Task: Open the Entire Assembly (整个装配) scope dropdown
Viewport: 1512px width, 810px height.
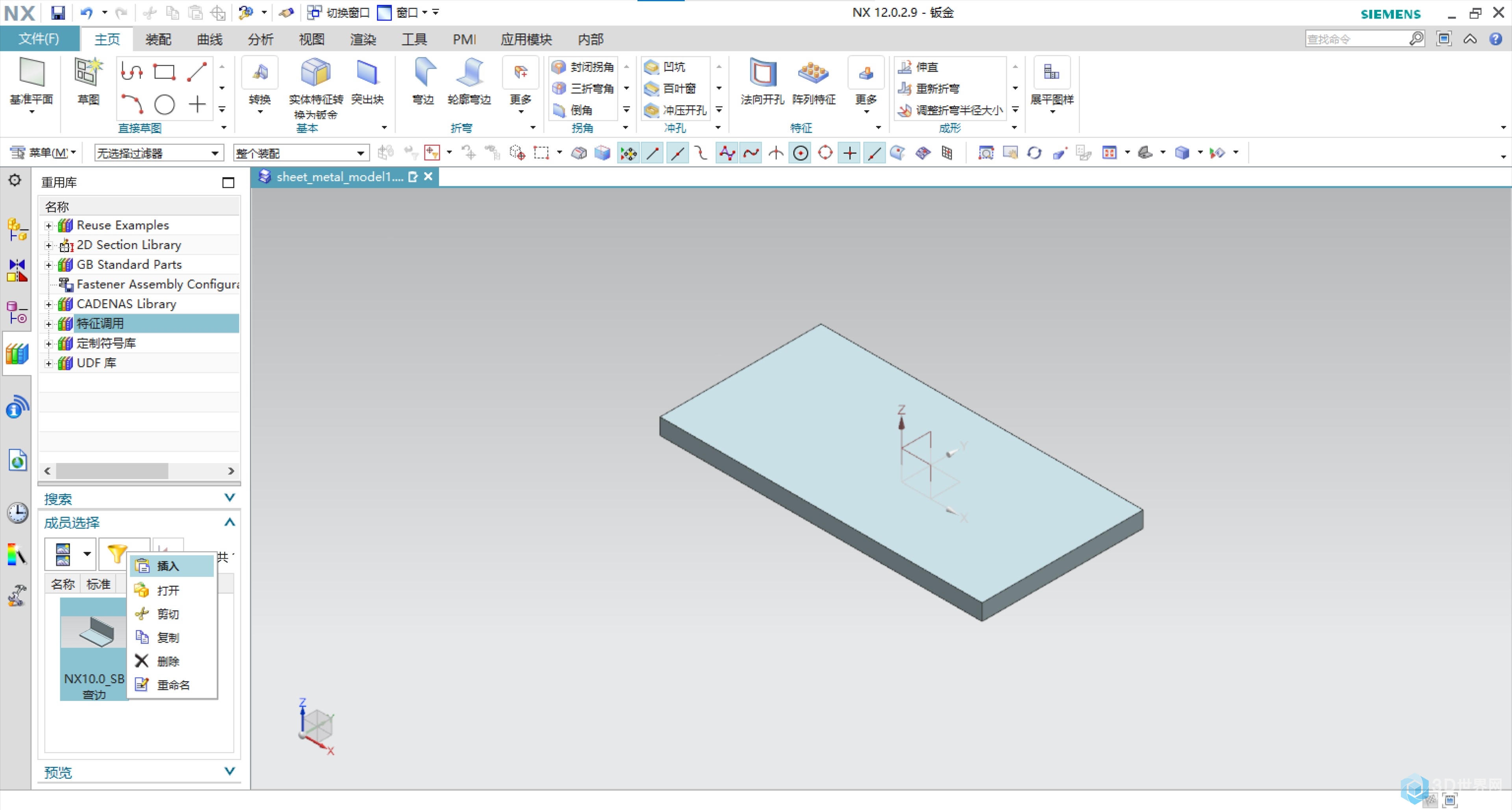Action: (301, 153)
